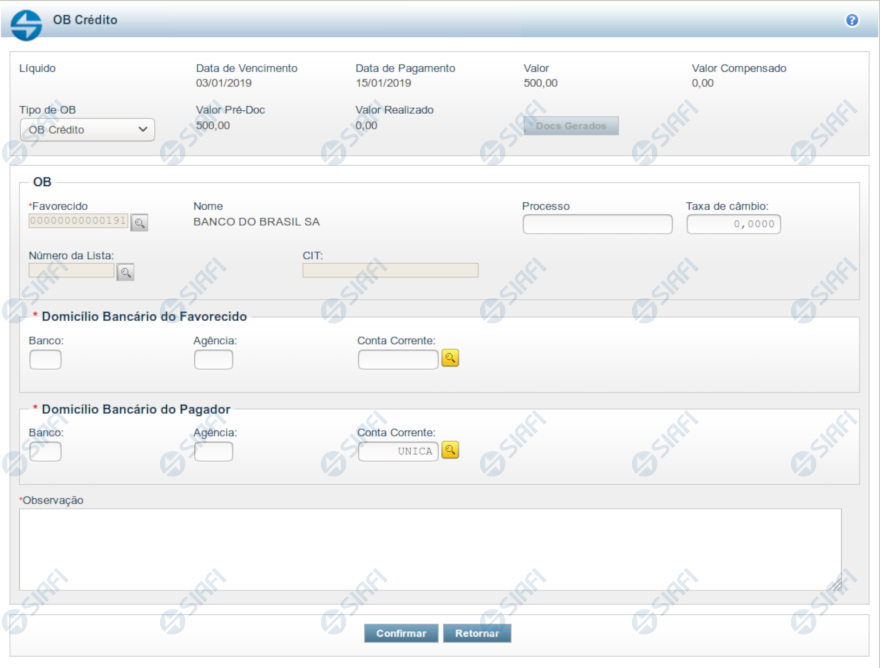Image resolution: width=880 pixels, height=668 pixels.
Task: Grab the Observação textarea resize handle
Action: (x=835, y=585)
